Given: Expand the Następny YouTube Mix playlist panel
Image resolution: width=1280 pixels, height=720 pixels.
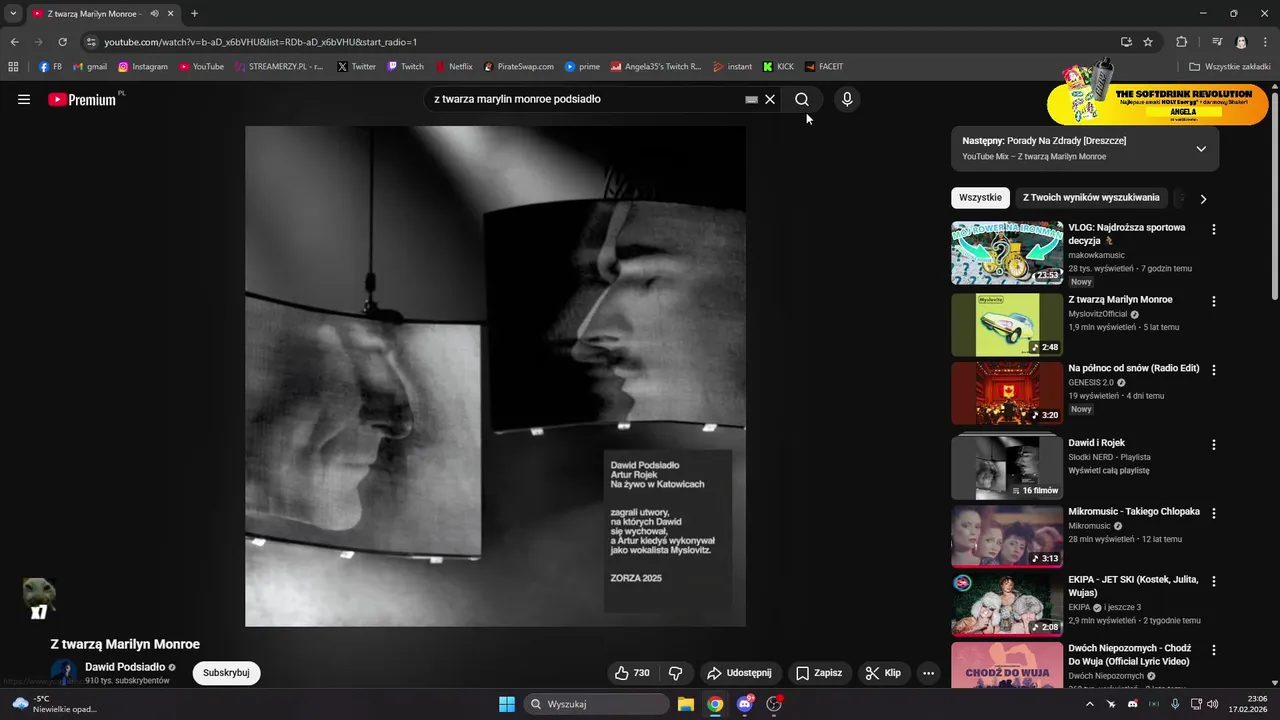Looking at the screenshot, I should [1201, 148].
